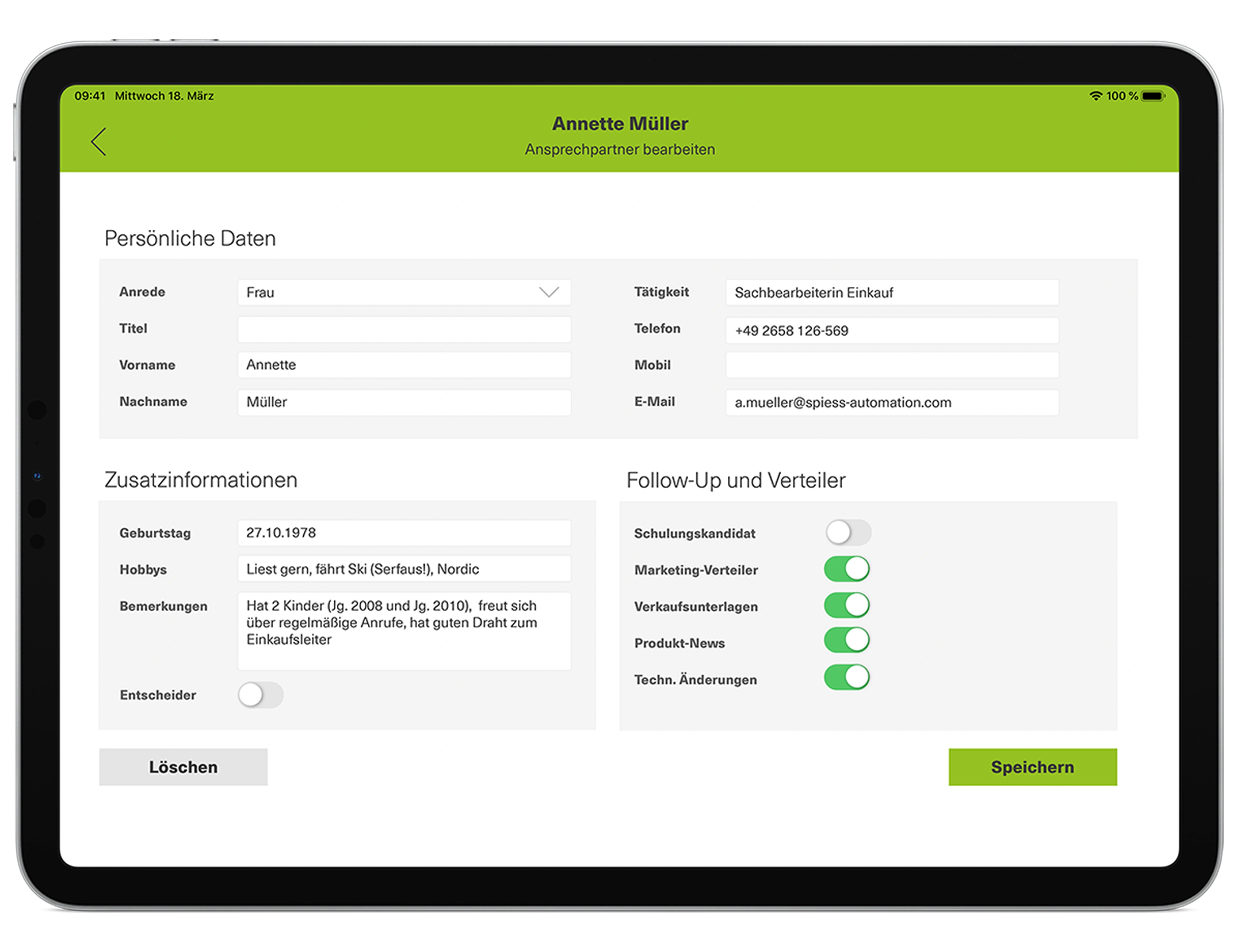Click the back arrow in the header
Viewport: 1237px width, 952px height.
point(99,142)
